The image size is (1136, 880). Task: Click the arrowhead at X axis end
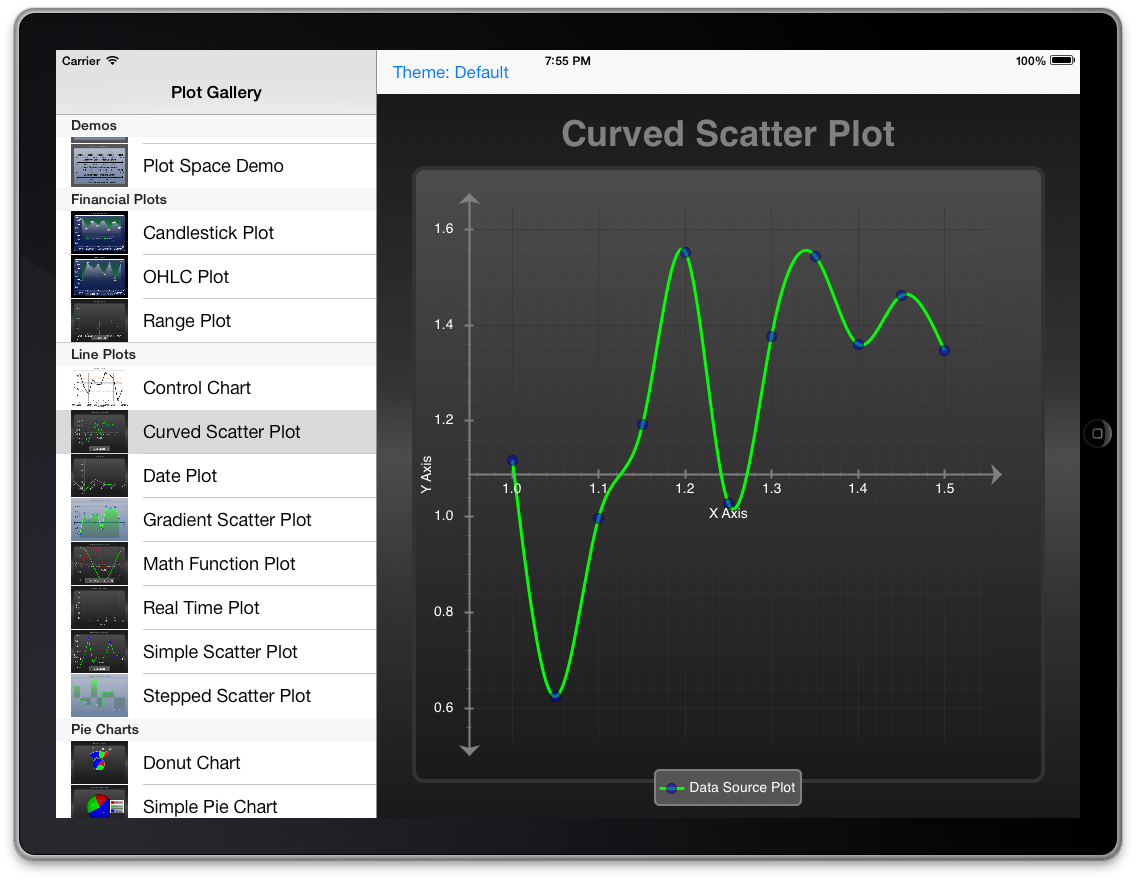[x=995, y=475]
